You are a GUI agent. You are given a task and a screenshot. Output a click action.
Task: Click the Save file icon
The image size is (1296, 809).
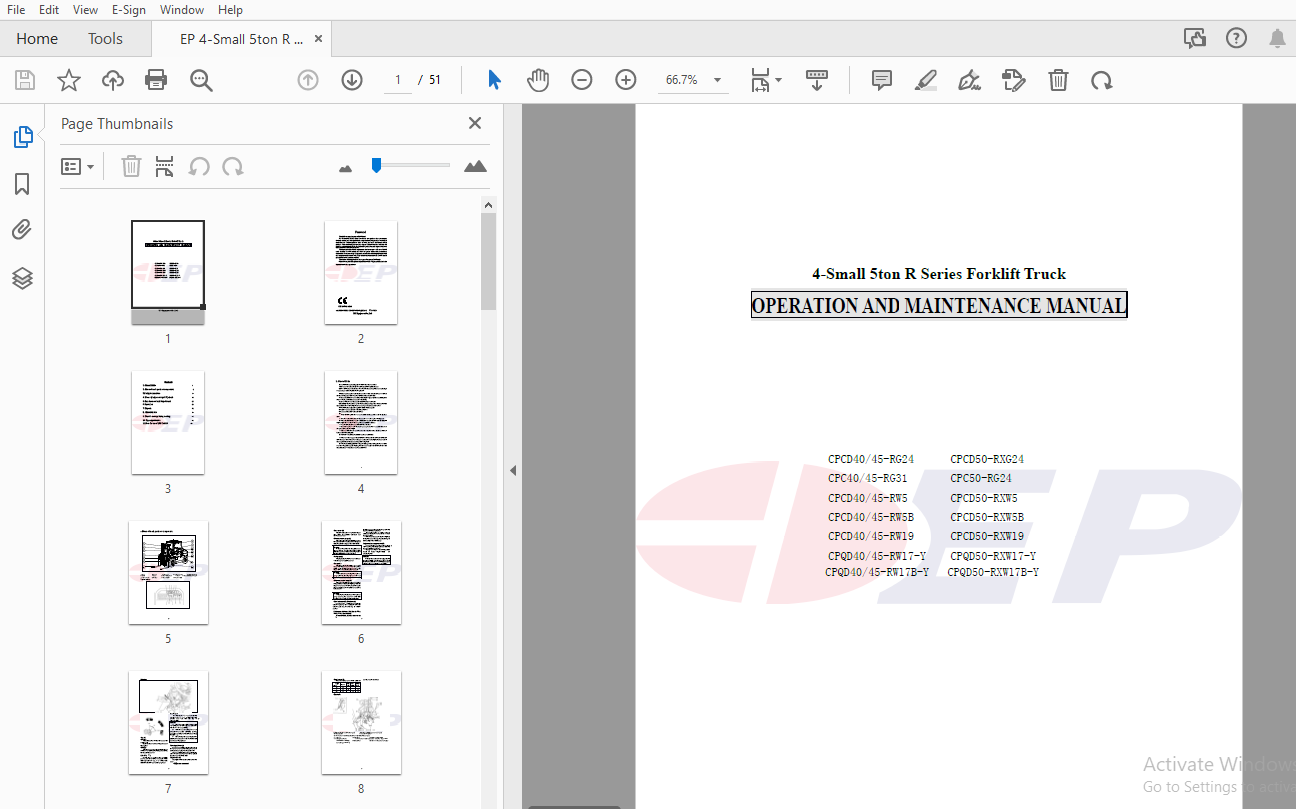point(25,80)
